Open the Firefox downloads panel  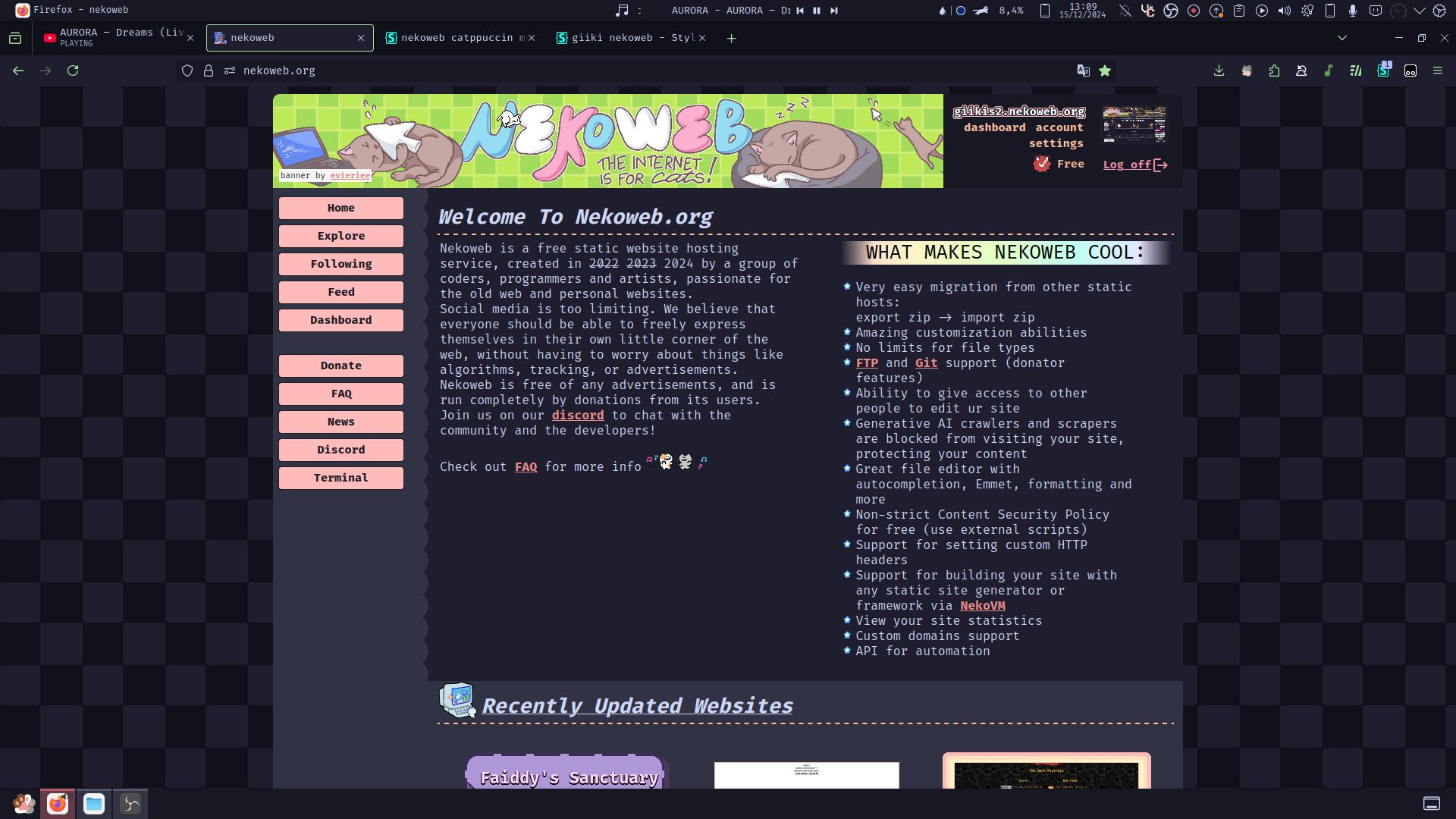point(1219,71)
